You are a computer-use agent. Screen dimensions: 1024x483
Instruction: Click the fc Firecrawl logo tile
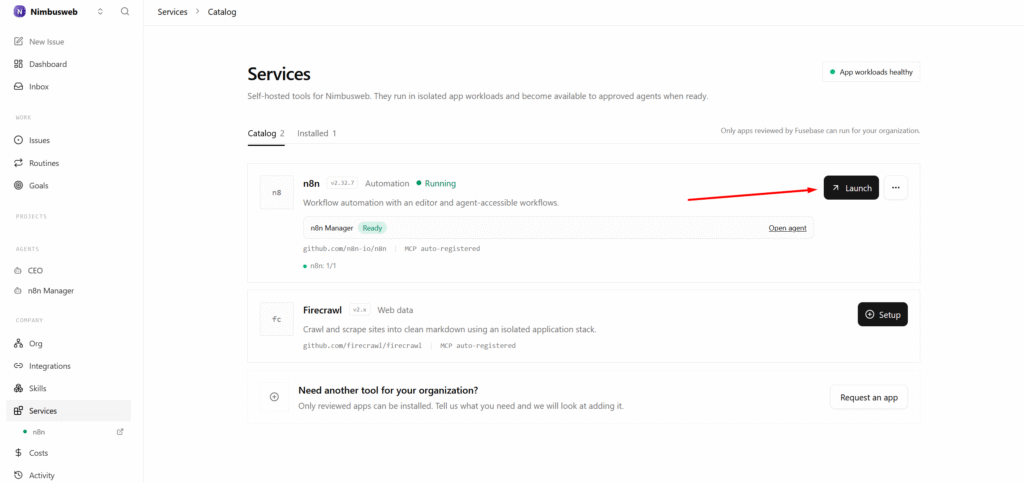(277, 319)
